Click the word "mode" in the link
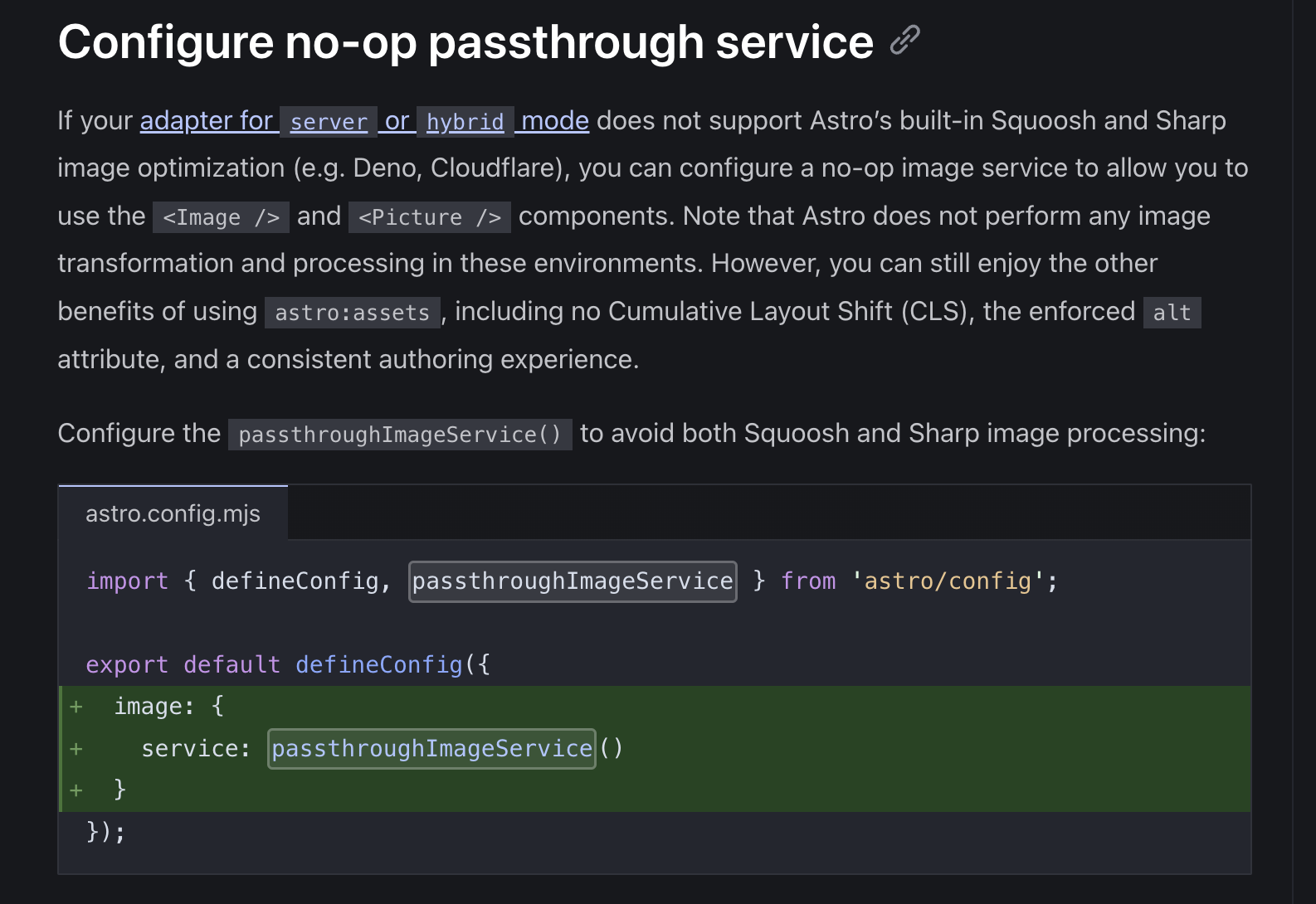 click(x=554, y=121)
